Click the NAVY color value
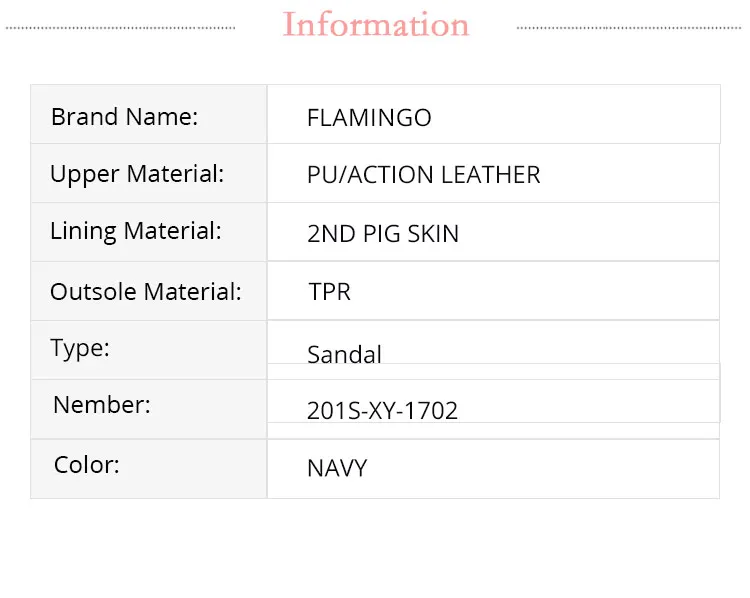 (x=337, y=468)
